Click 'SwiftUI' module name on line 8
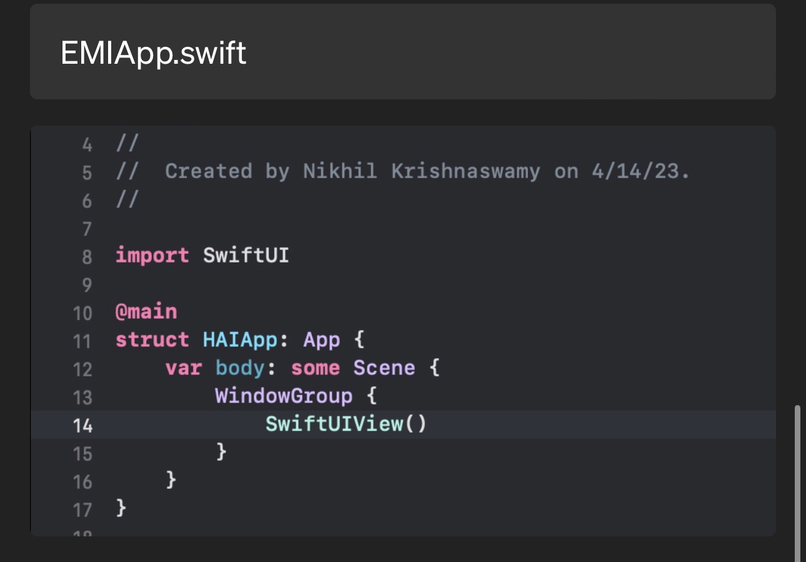 pos(246,255)
